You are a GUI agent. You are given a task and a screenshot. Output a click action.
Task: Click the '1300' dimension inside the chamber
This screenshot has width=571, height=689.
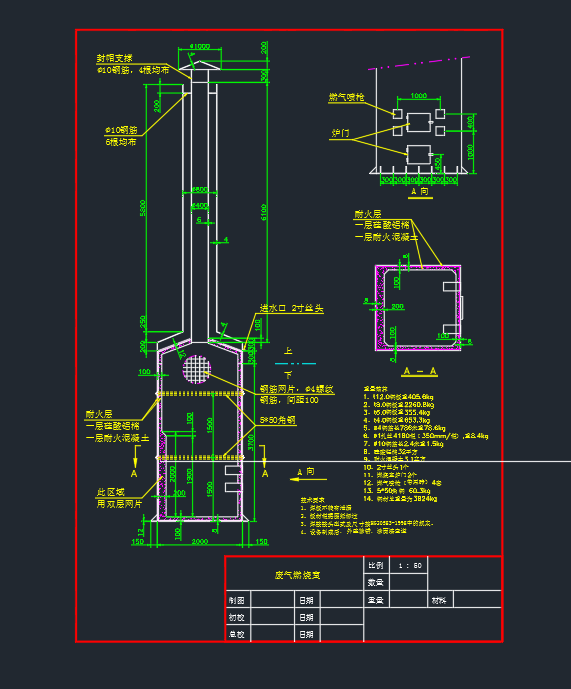189,476
